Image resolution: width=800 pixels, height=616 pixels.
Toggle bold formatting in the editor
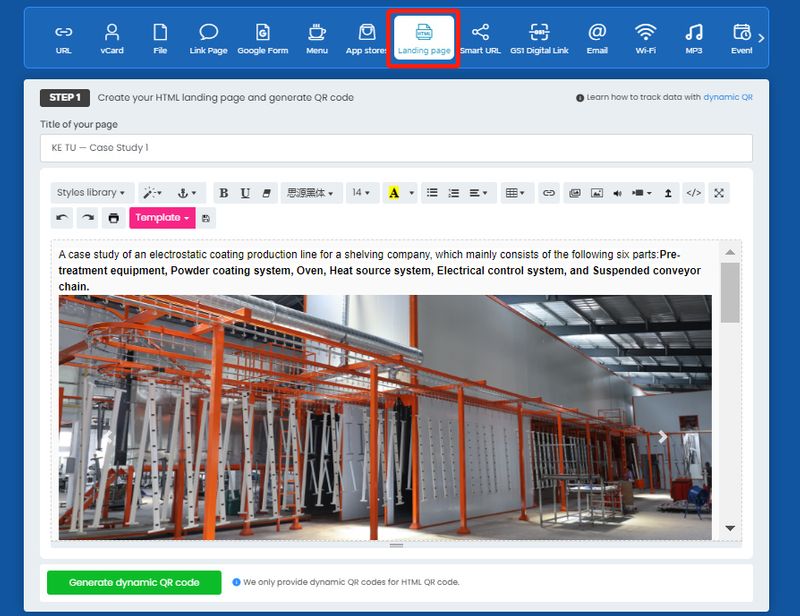(x=223, y=193)
